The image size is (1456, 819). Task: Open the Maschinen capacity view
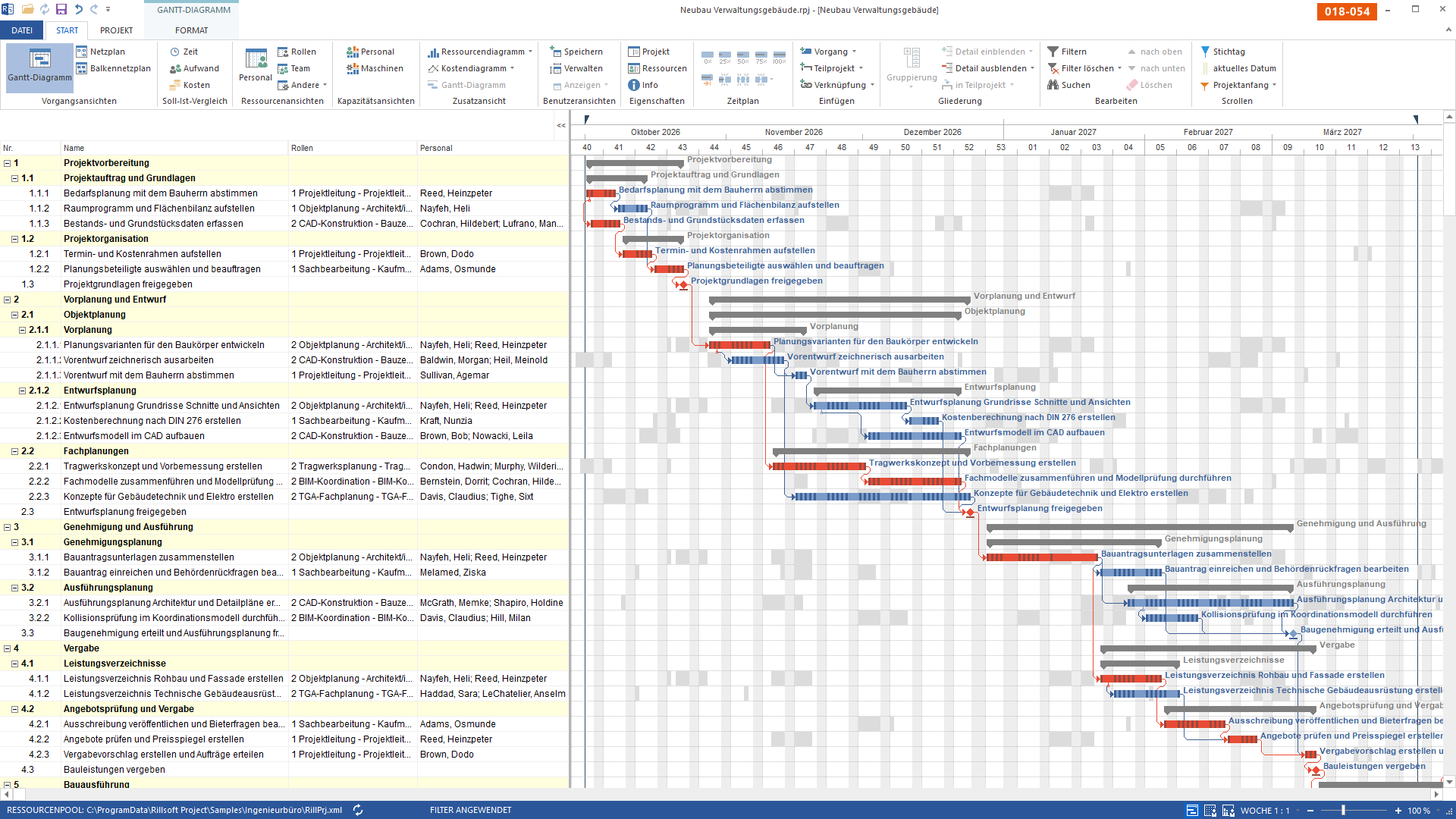point(375,68)
